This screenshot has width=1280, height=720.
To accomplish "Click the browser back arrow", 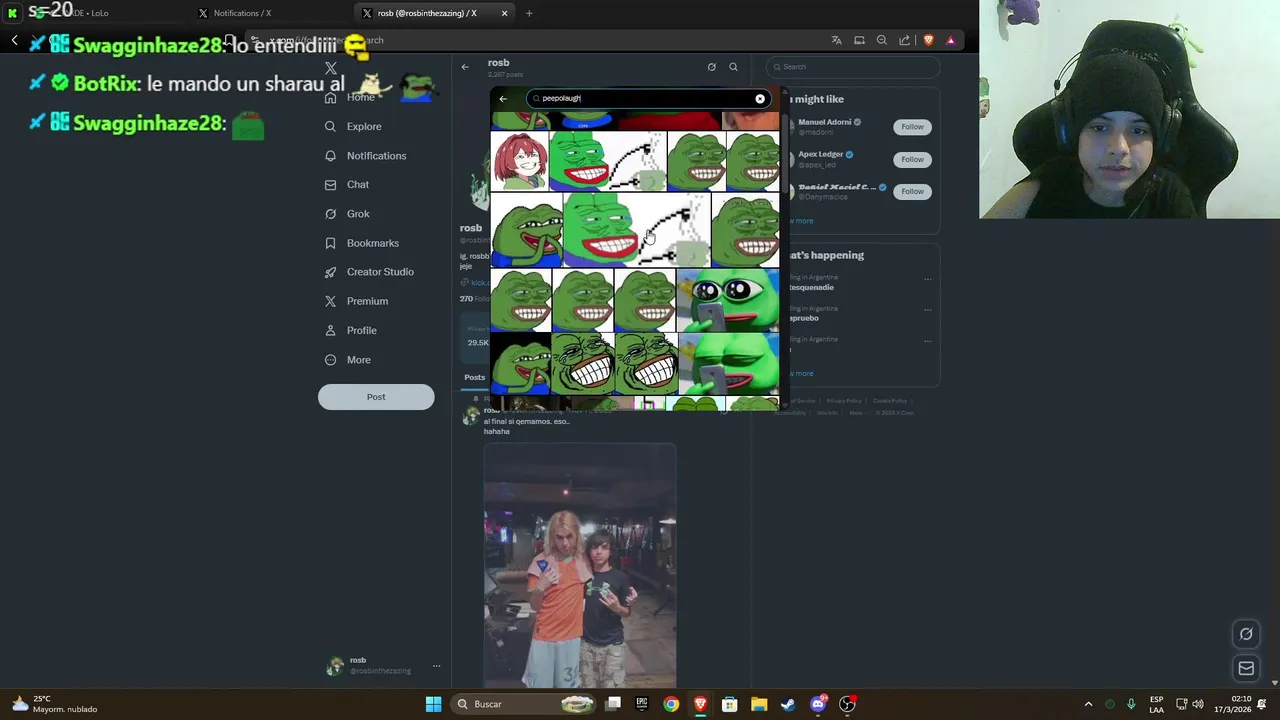I will (14, 40).
